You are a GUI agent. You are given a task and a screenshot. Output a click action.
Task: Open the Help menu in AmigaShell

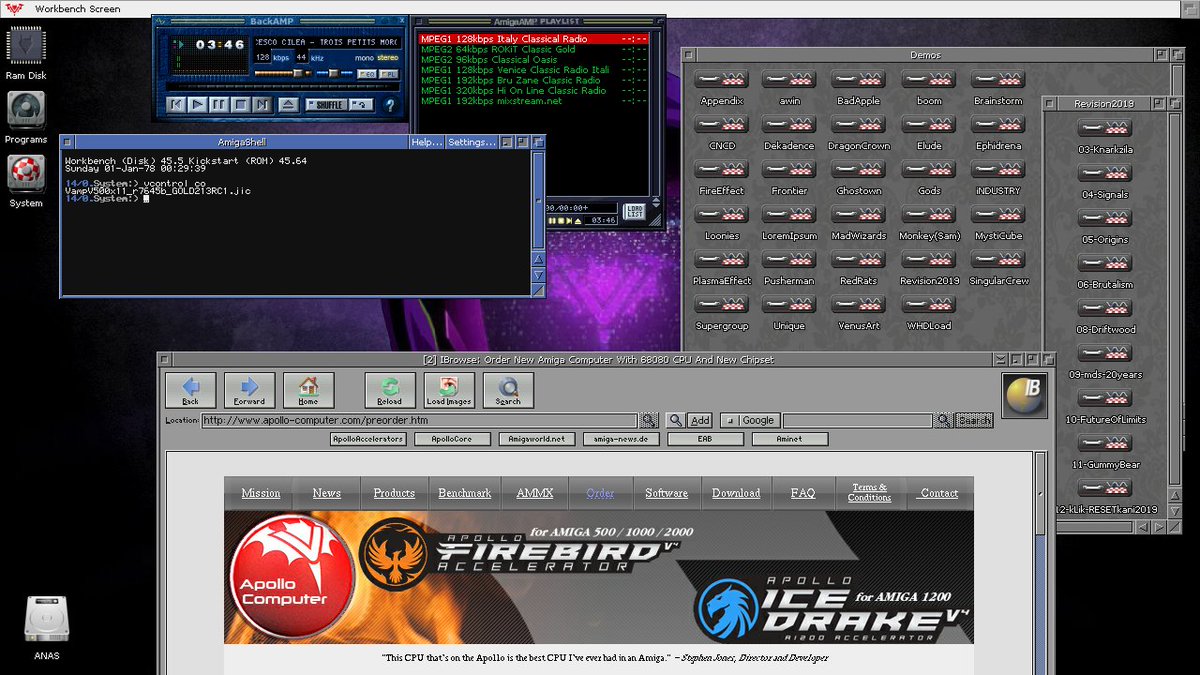pyautogui.click(x=426, y=142)
